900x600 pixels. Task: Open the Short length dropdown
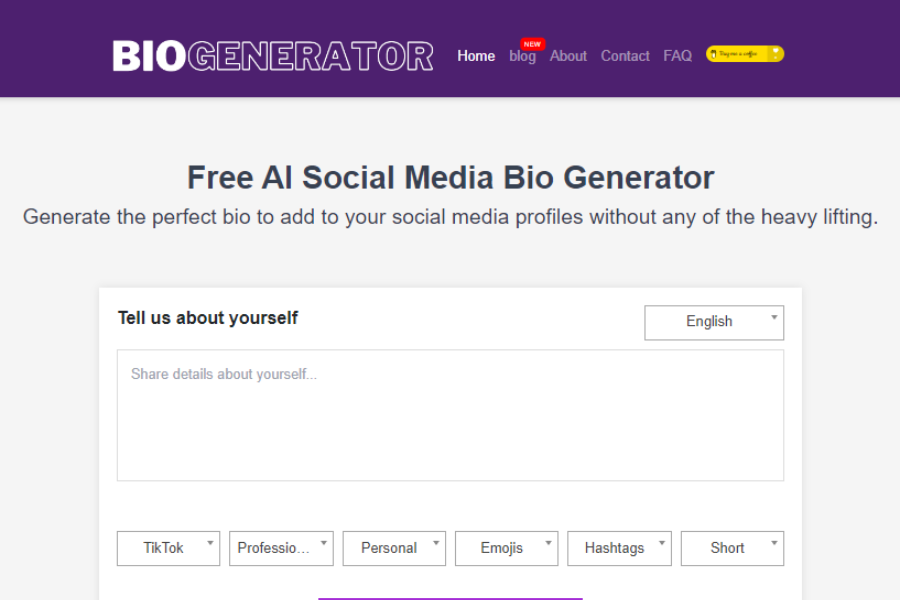[x=732, y=548]
